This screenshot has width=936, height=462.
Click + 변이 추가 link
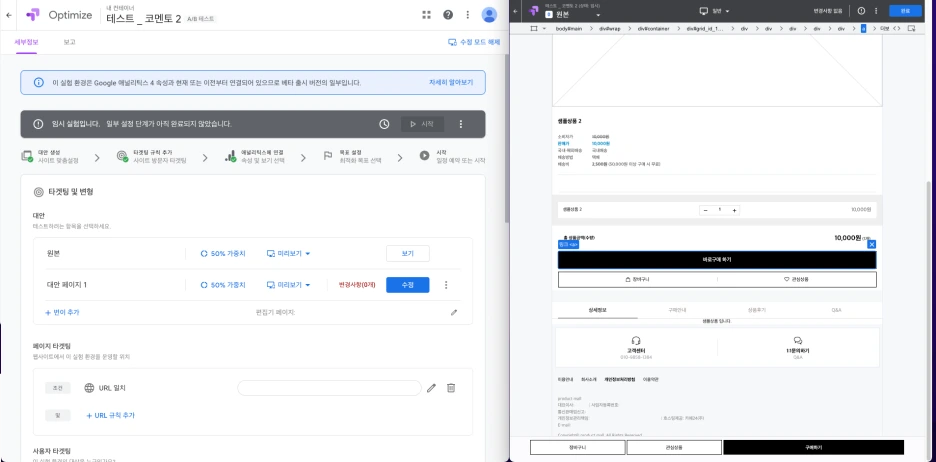[62, 312]
